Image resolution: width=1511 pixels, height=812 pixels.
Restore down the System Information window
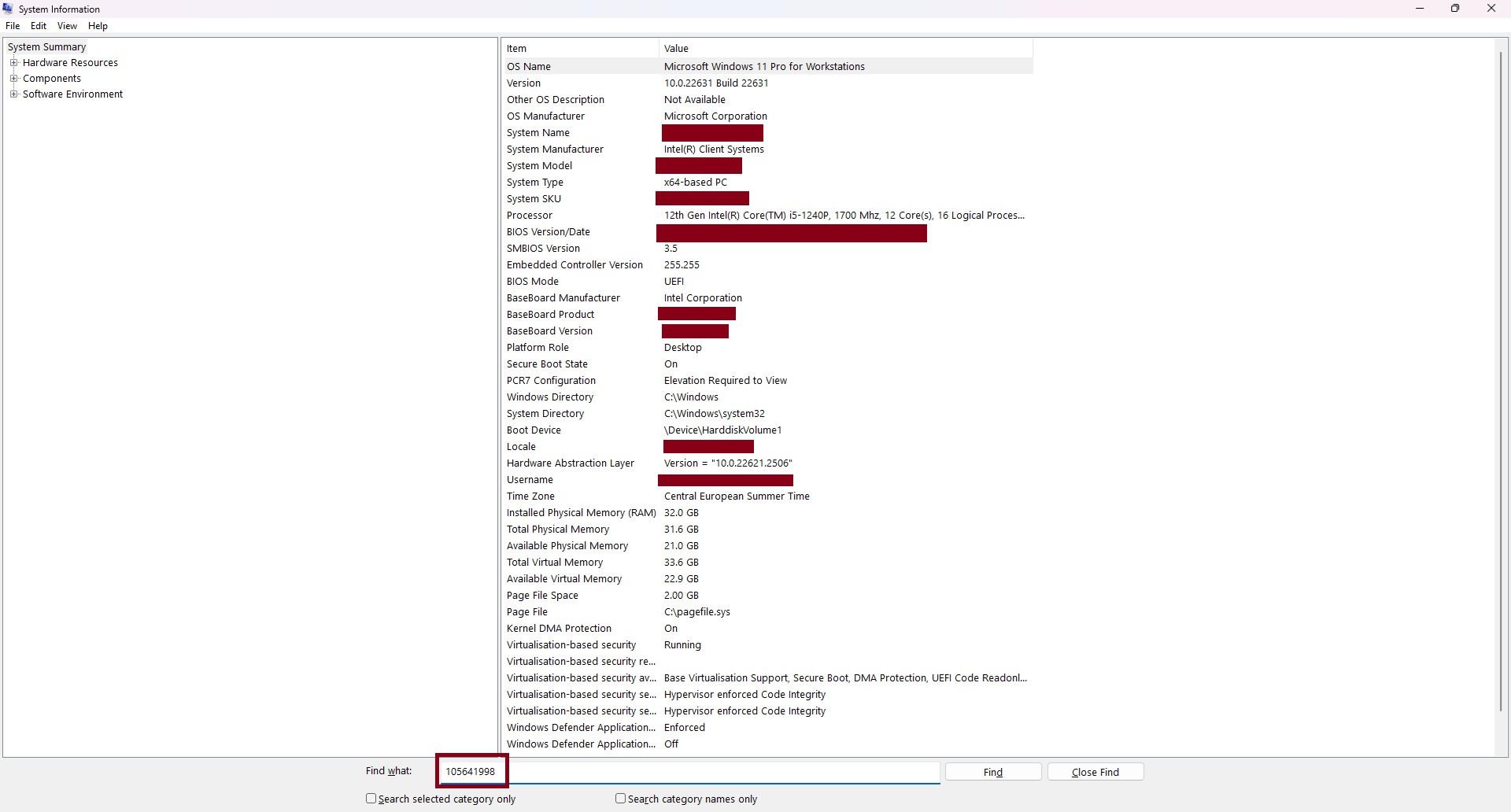(1455, 9)
